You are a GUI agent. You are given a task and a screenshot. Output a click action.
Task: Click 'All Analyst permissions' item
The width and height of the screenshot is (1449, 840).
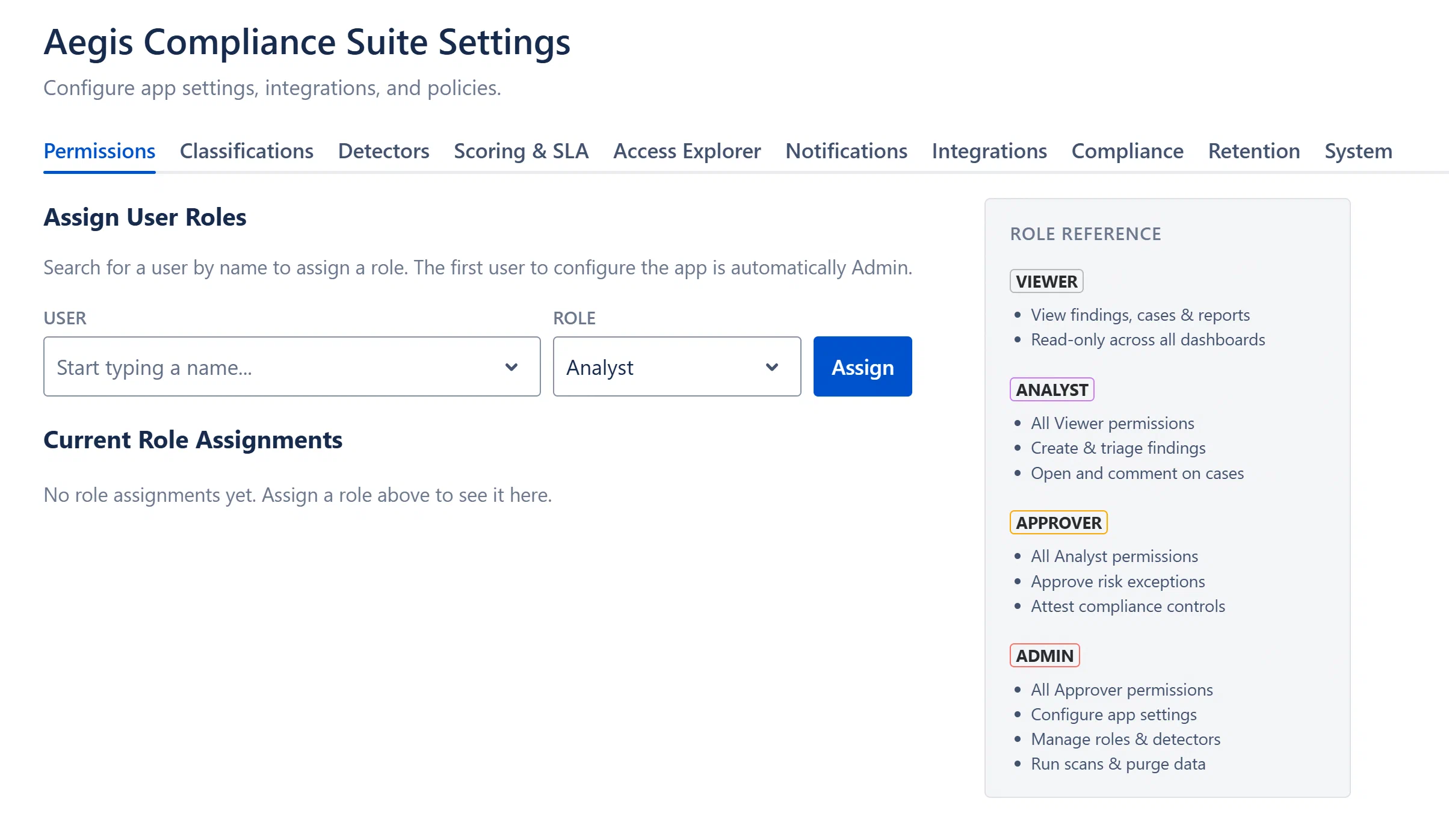pos(1114,556)
